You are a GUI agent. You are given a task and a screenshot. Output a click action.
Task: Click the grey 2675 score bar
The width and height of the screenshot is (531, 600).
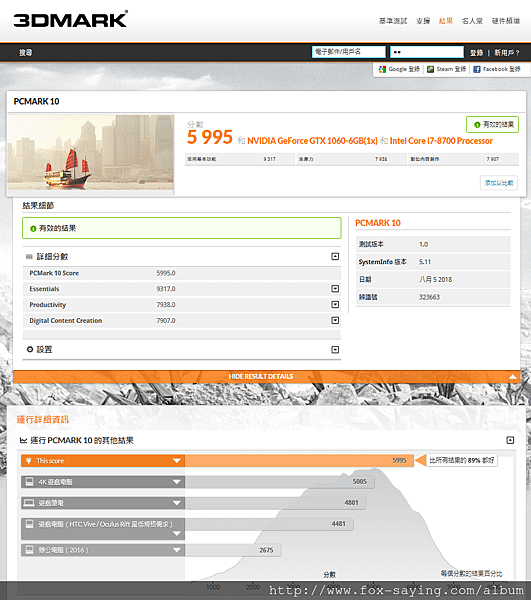[x=233, y=550]
